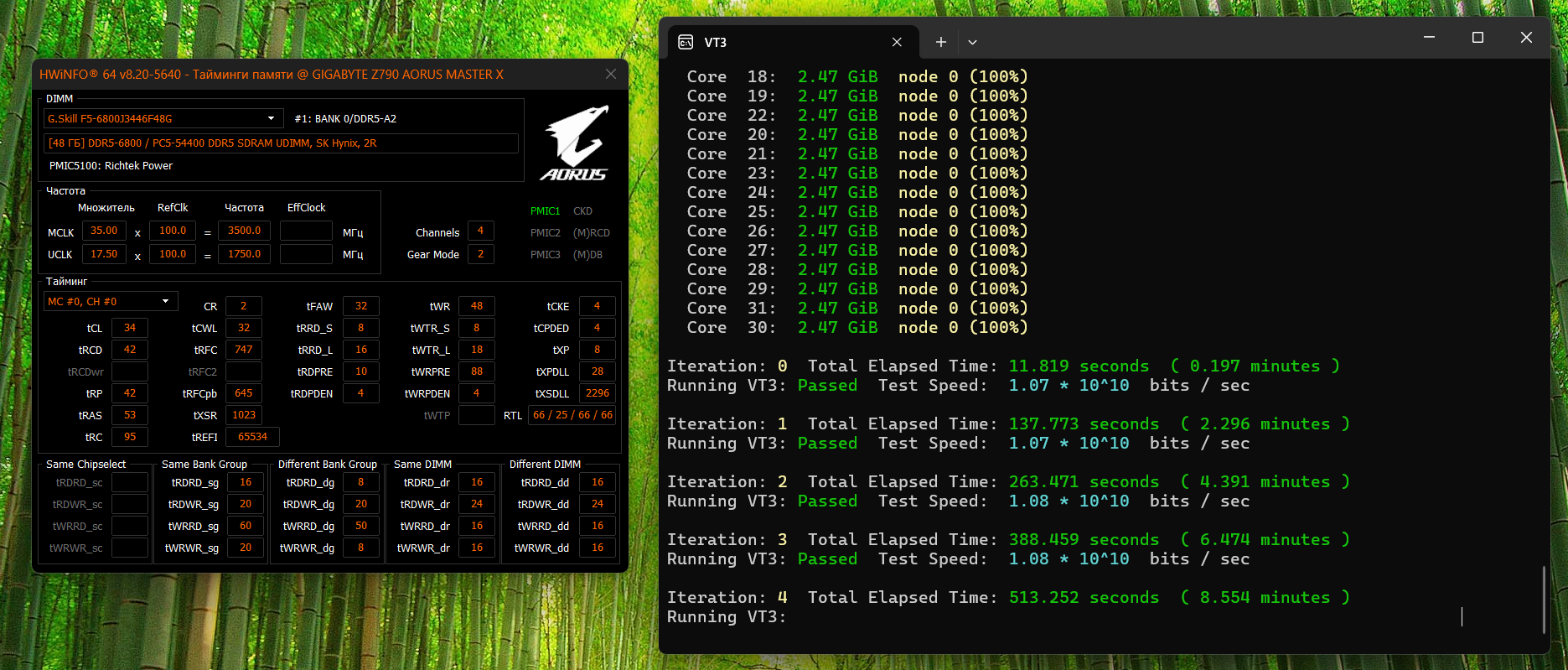Click the AORUS logo in HWiNFO

(575, 143)
